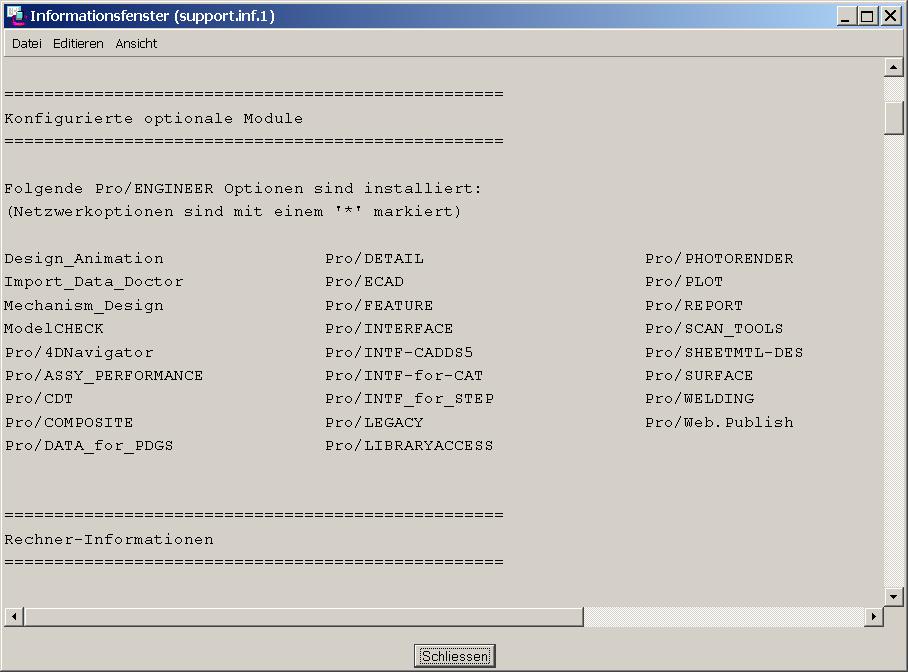Click the vertical scrollbar thumb

click(x=894, y=118)
